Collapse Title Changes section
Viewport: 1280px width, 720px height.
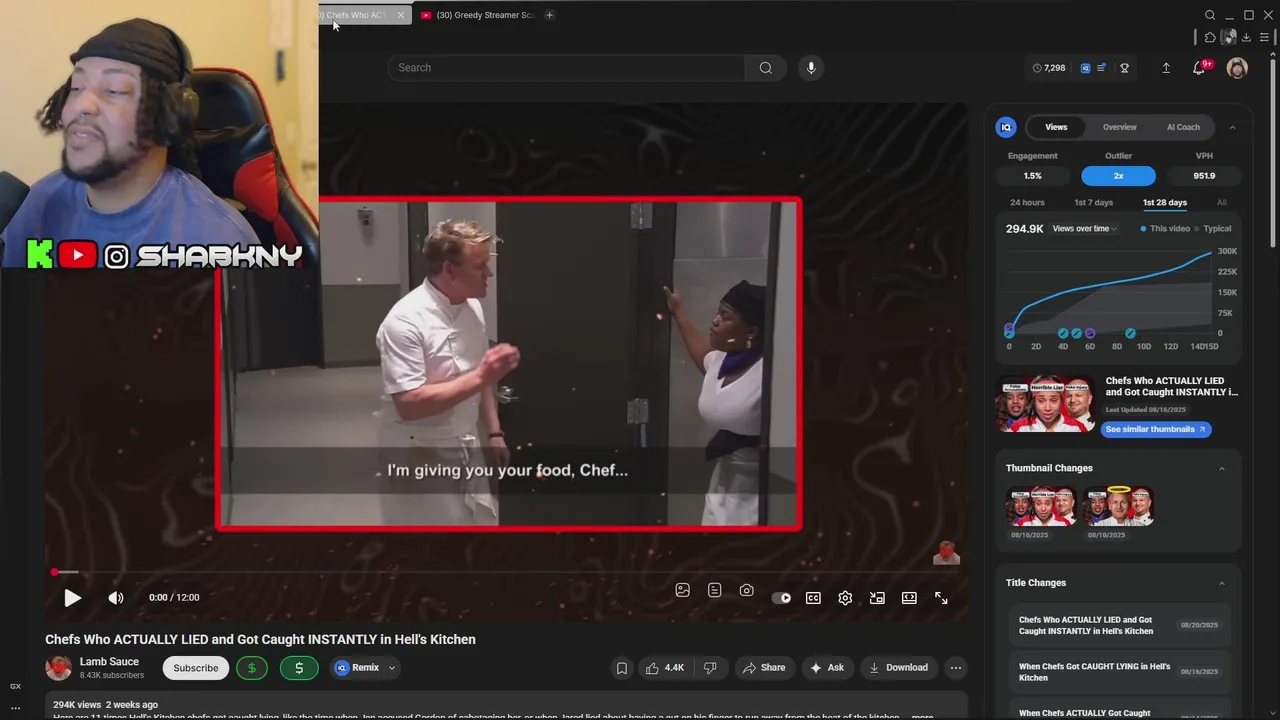pos(1221,583)
